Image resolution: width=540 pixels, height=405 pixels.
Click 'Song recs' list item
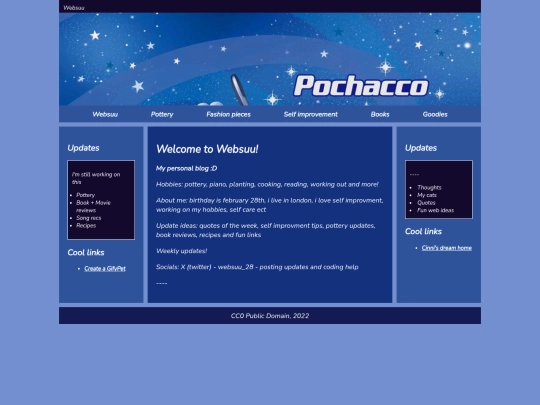pyautogui.click(x=89, y=218)
